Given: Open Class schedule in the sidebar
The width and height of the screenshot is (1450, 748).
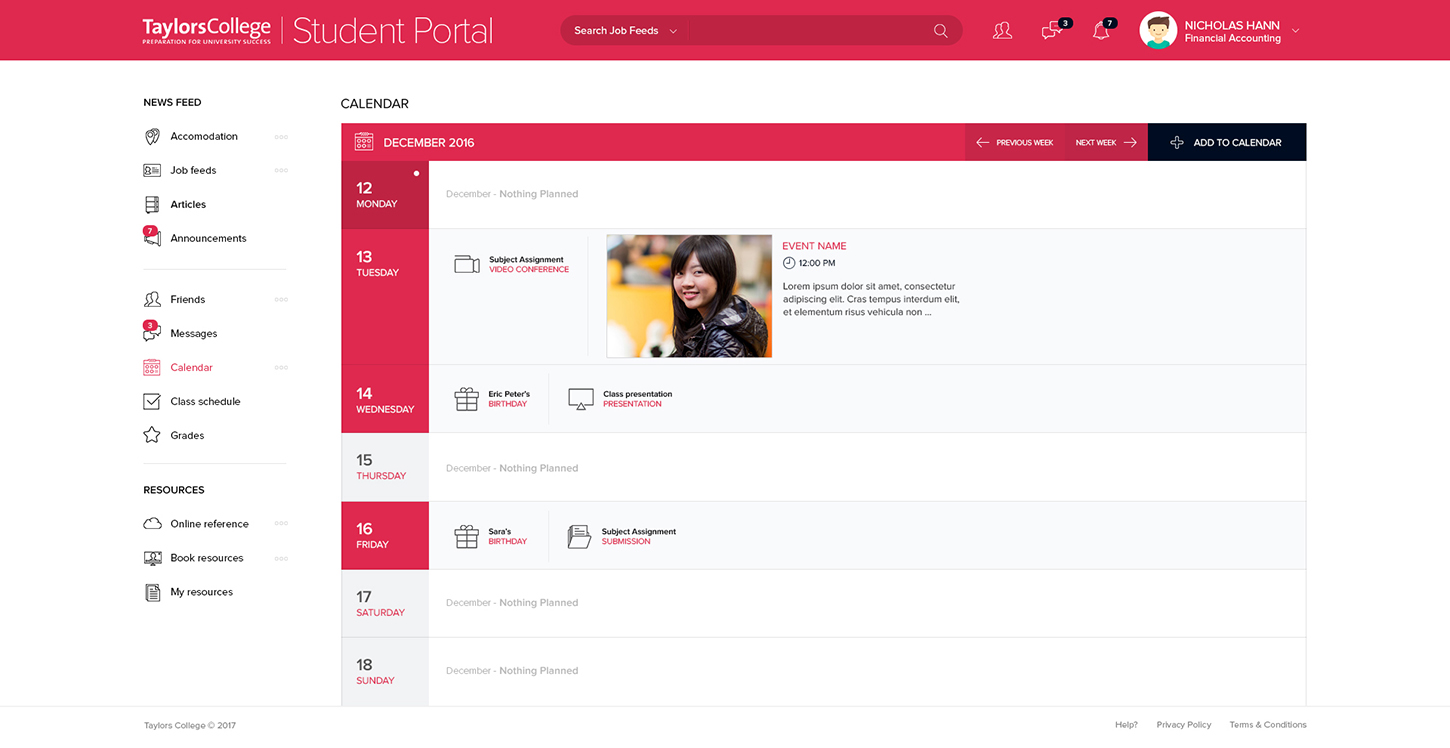Looking at the screenshot, I should (x=205, y=402).
